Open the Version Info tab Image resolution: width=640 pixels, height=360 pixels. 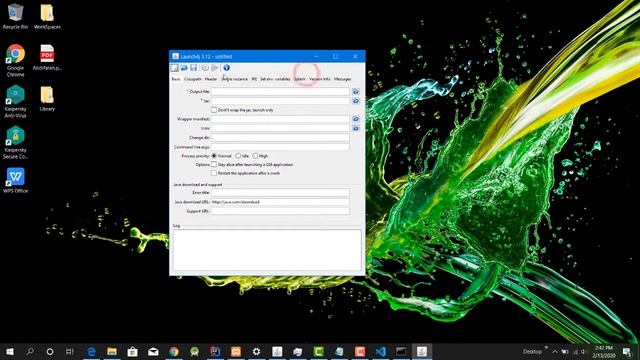(x=320, y=79)
